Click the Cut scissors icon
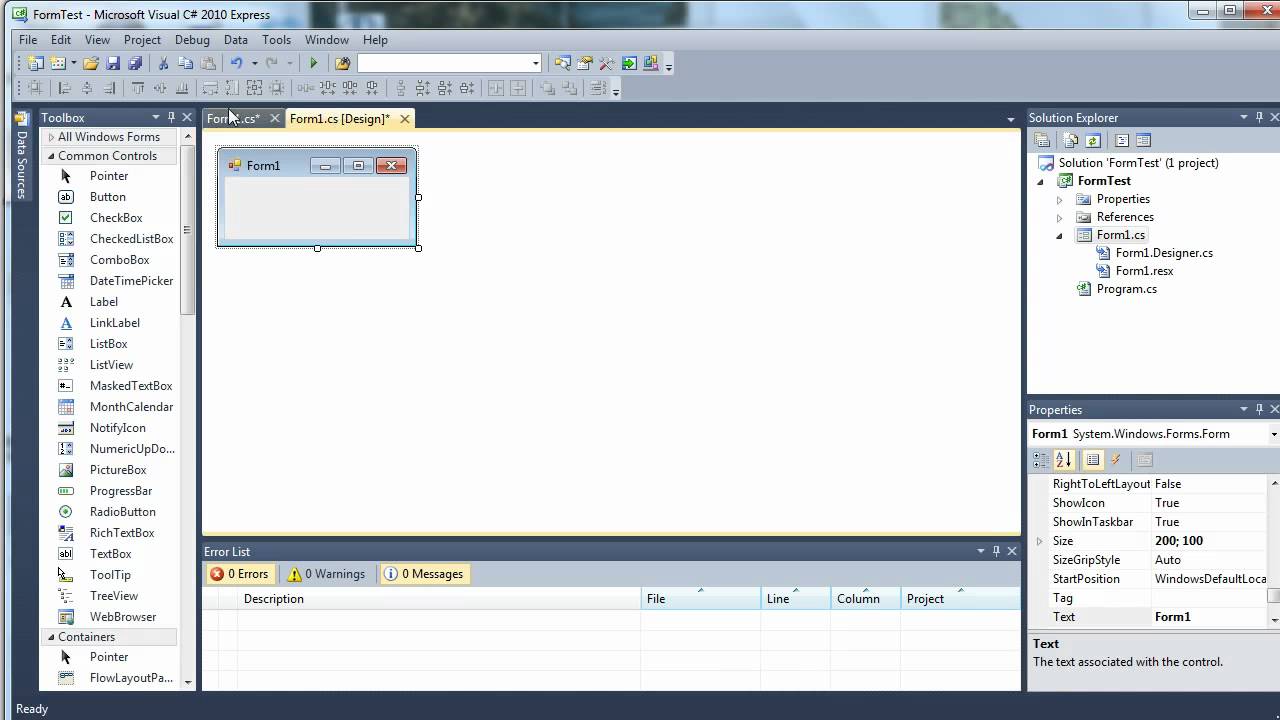This screenshot has height=720, width=1280. click(x=163, y=63)
